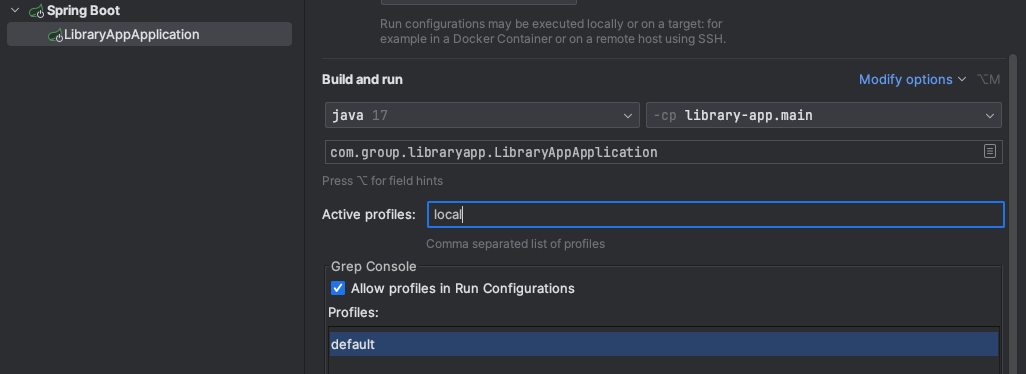This screenshot has height=374, width=1026.
Task: Click the Spring Boot category icon
Action: [x=37, y=12]
